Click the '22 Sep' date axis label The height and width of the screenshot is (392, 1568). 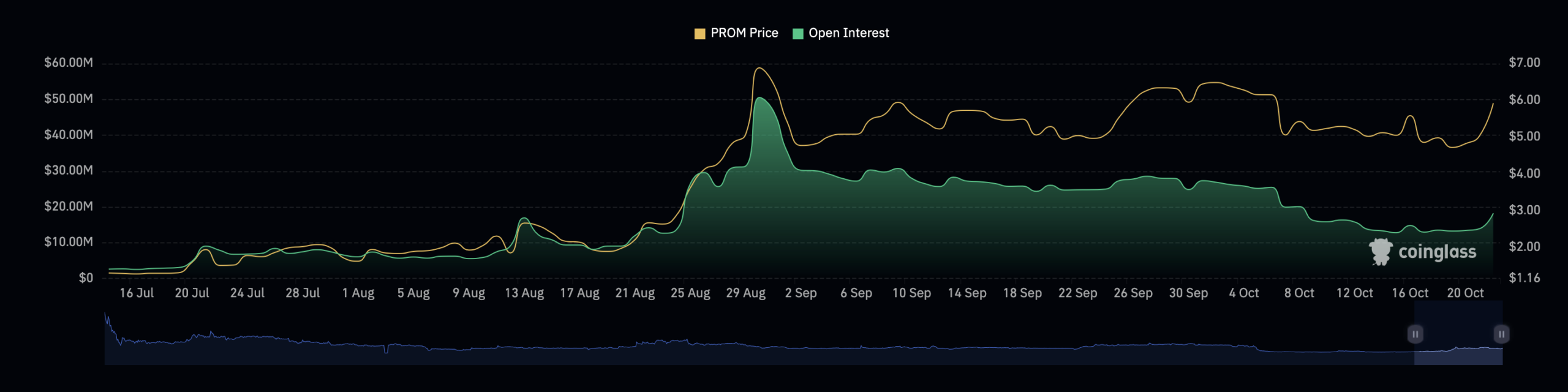click(1078, 293)
